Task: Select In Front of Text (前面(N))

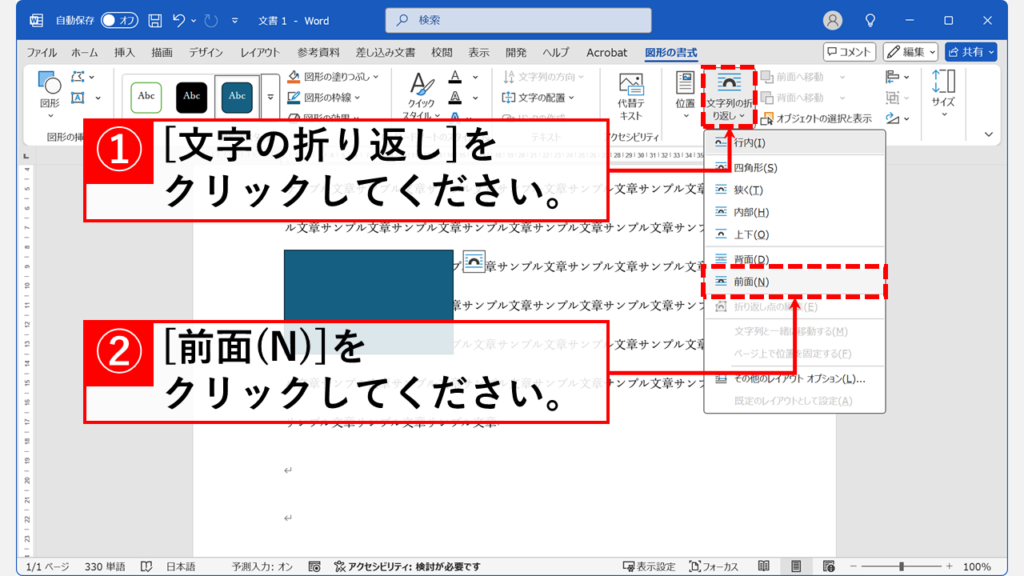Action: point(794,281)
